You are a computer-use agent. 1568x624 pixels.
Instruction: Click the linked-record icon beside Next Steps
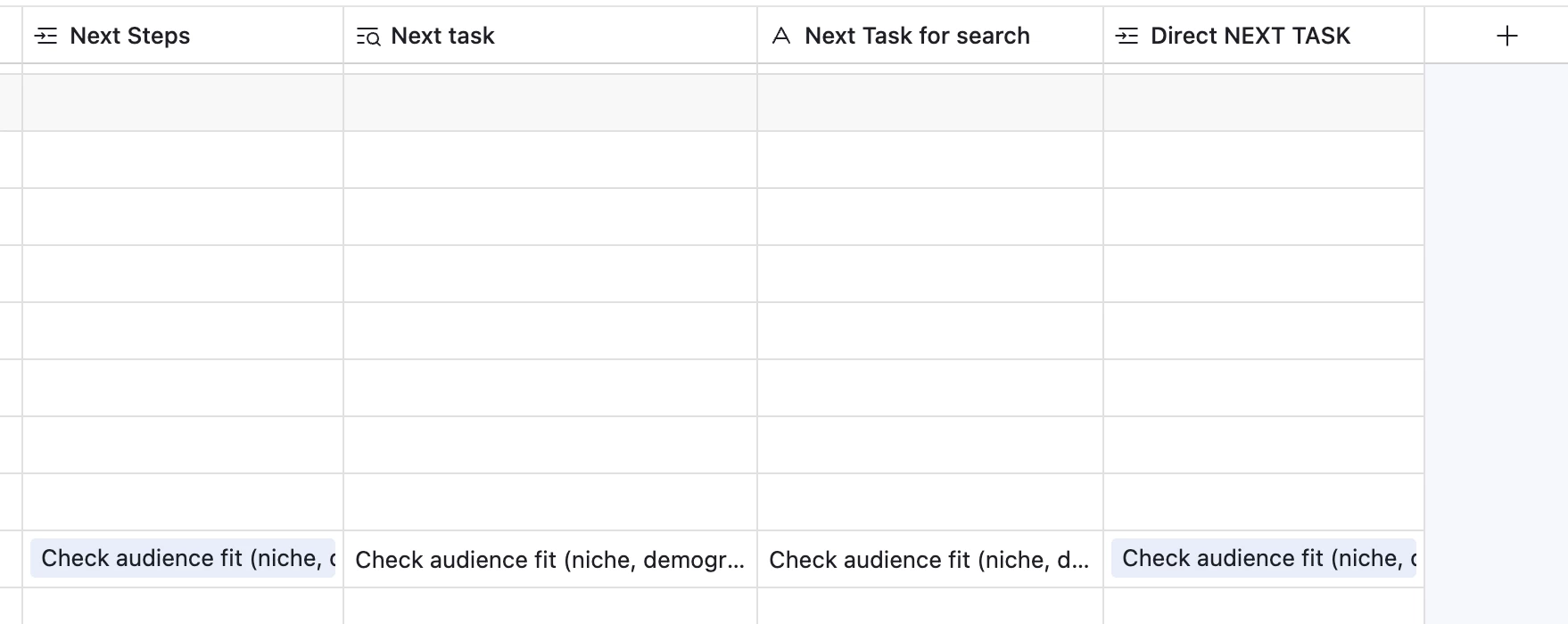(x=45, y=36)
